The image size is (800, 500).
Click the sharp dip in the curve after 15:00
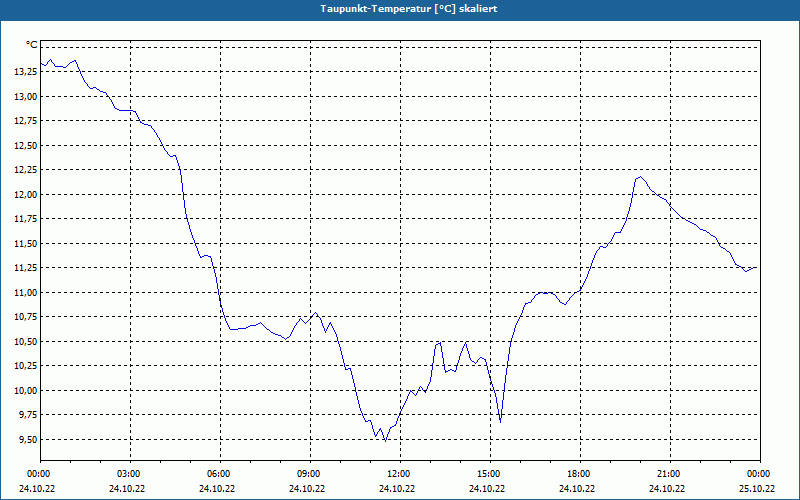pos(500,421)
